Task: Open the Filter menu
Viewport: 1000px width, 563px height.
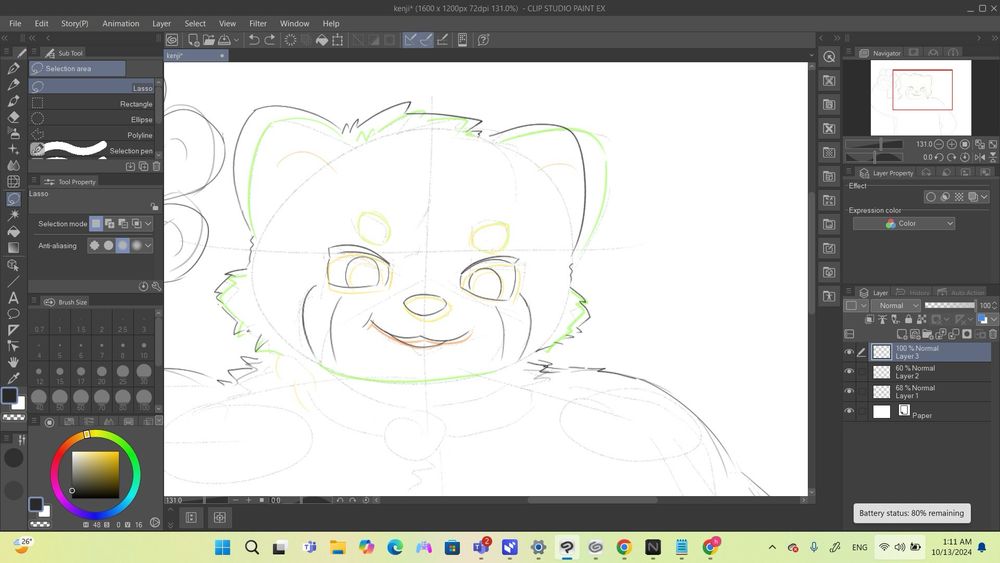Action: (258, 23)
